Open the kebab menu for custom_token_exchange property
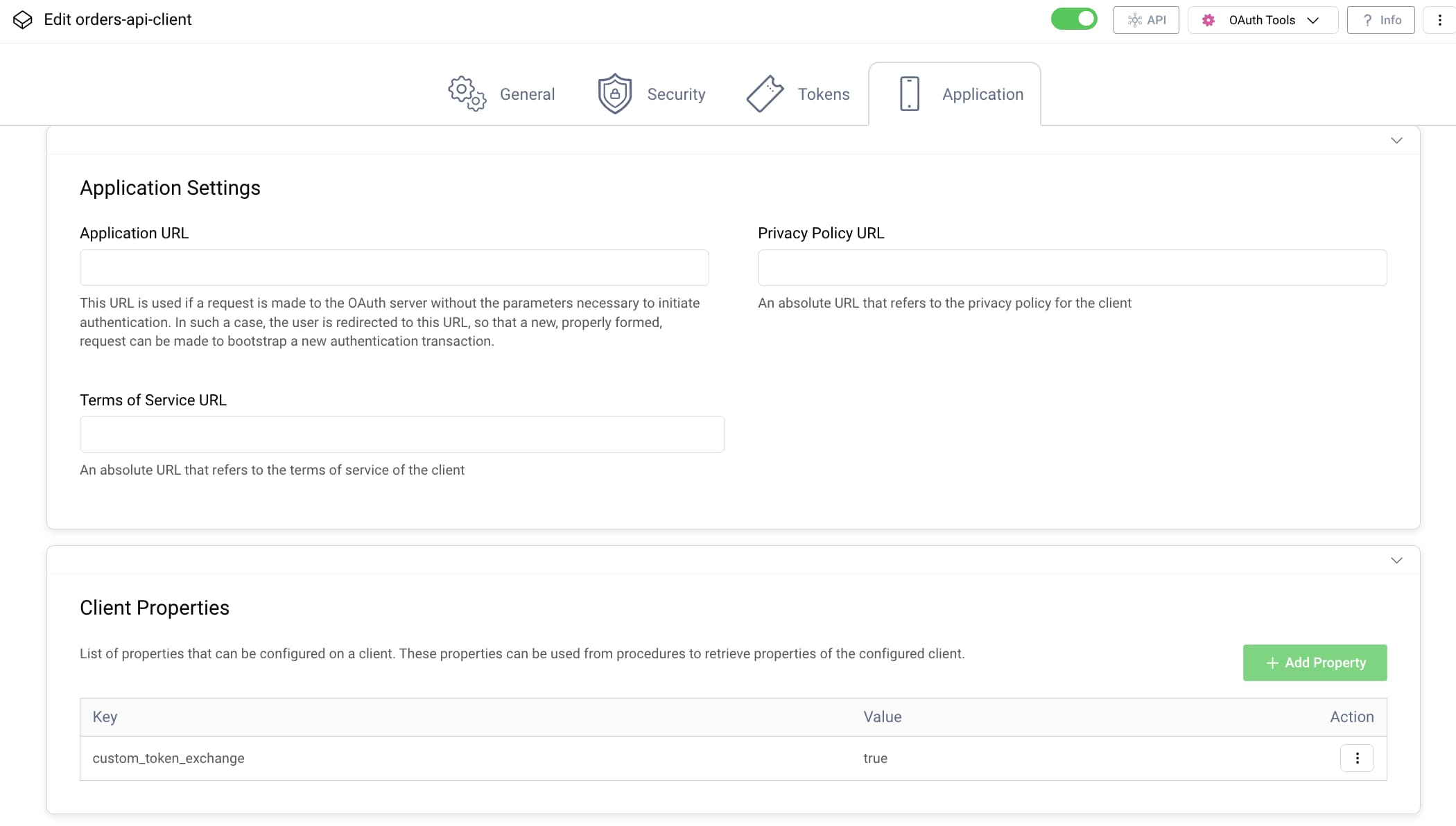 1358,758
